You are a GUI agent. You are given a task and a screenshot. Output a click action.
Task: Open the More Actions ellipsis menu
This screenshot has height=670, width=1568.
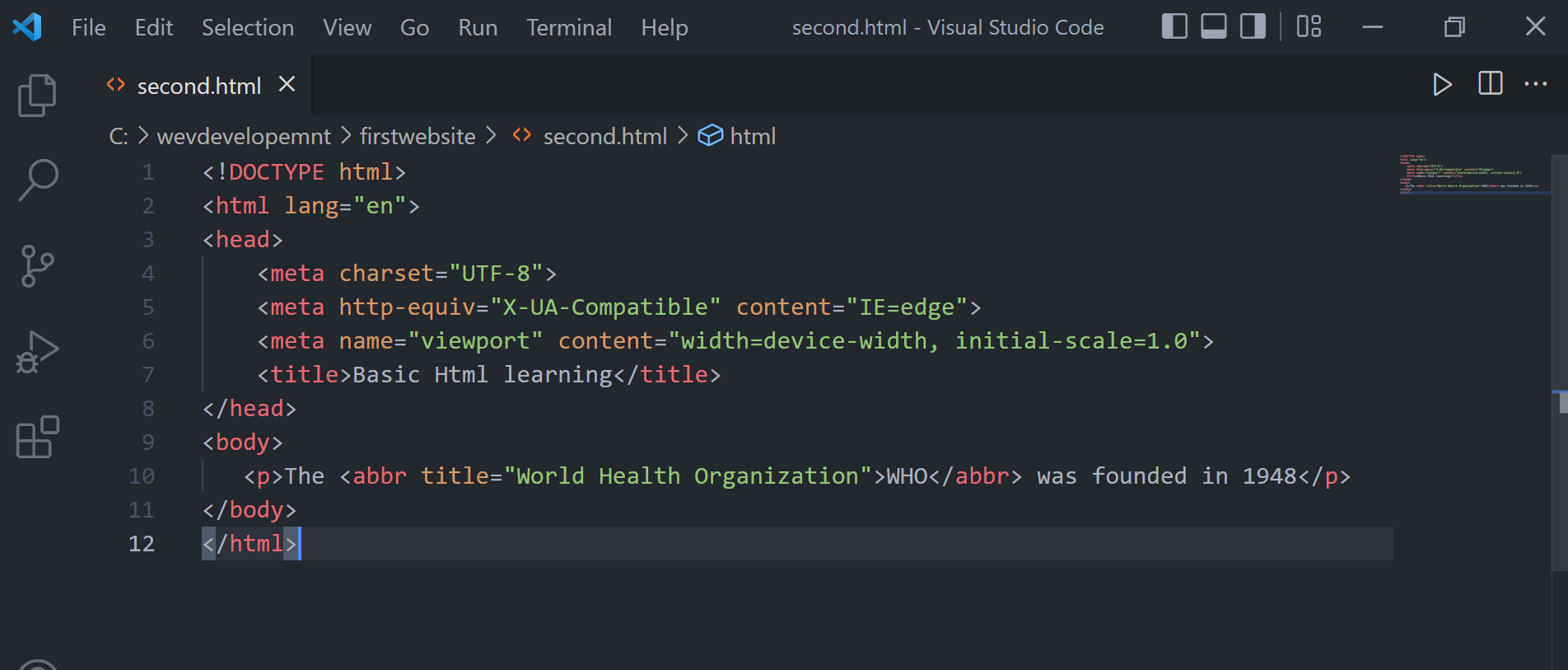click(x=1535, y=84)
